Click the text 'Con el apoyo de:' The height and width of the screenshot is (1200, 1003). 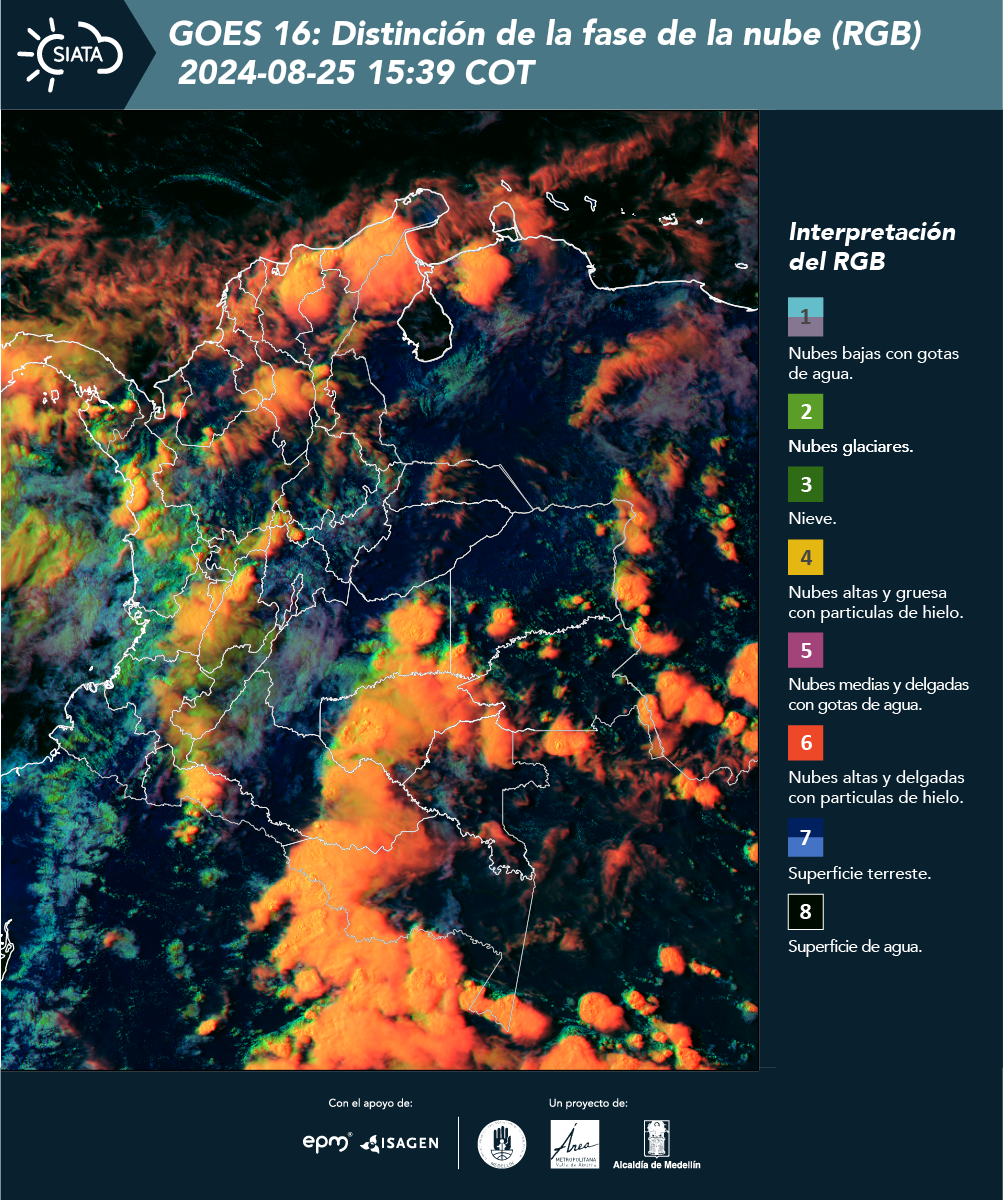tap(370, 1103)
